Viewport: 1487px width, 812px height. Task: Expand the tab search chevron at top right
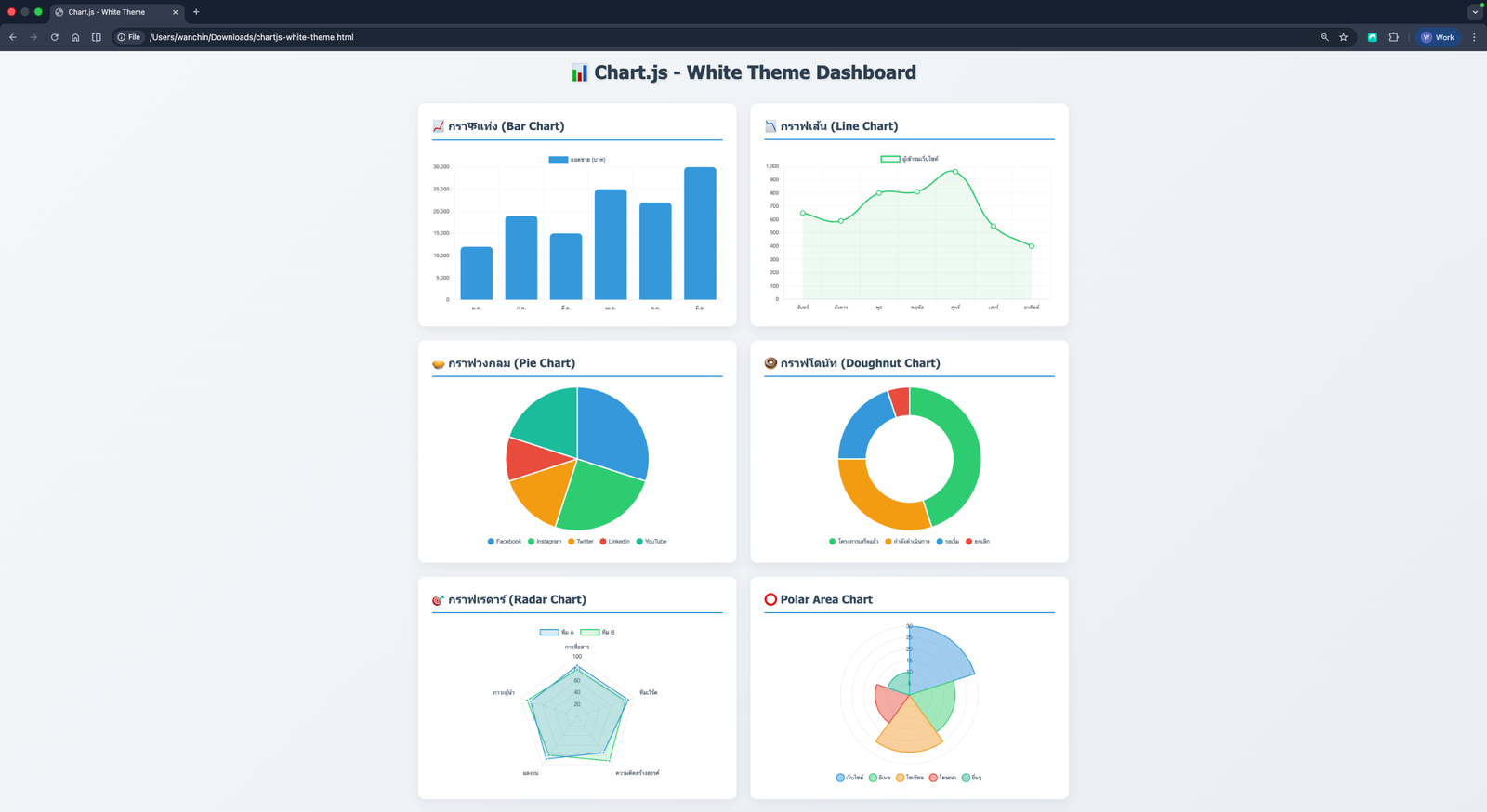pos(1475,12)
